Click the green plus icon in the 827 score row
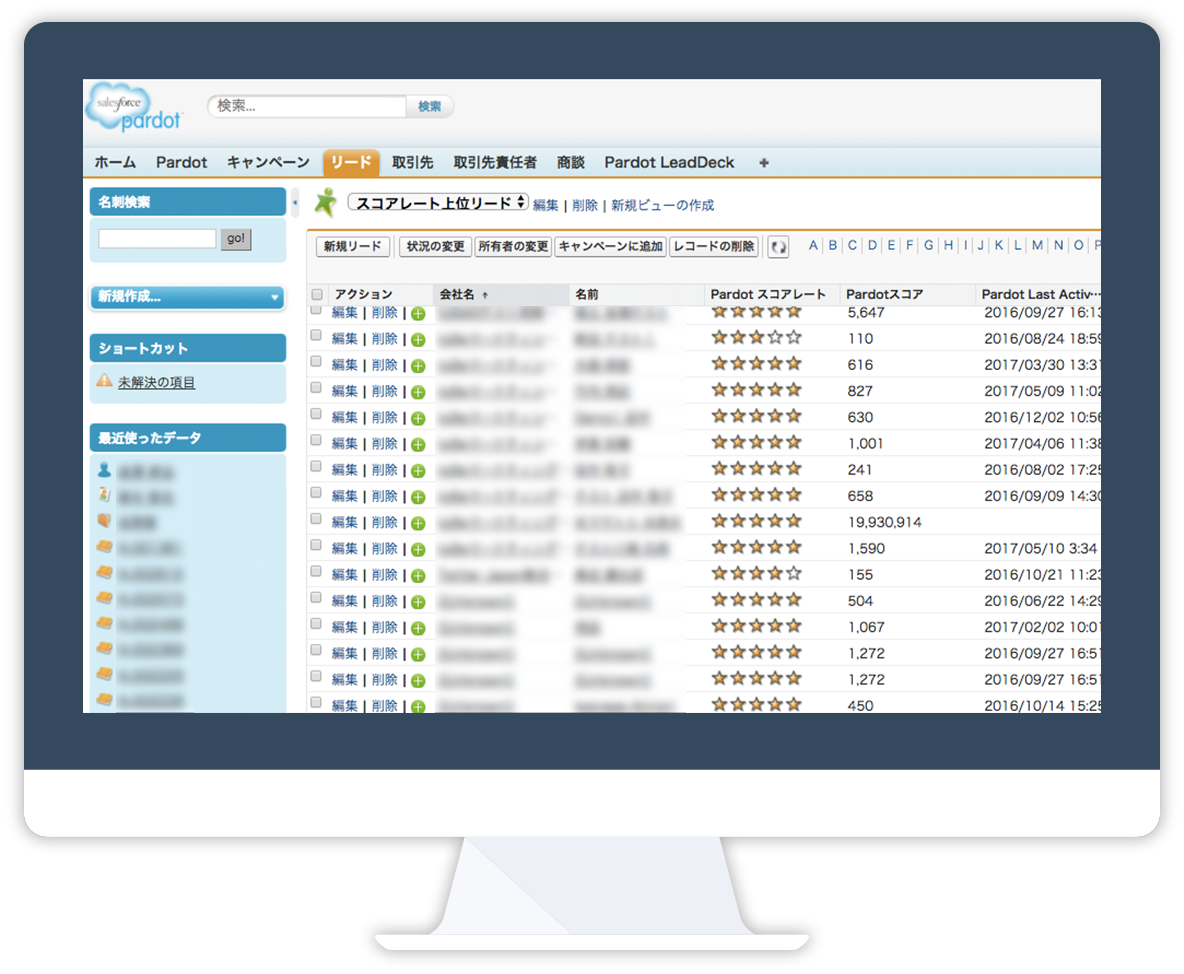The image size is (1184, 974). coord(418,393)
